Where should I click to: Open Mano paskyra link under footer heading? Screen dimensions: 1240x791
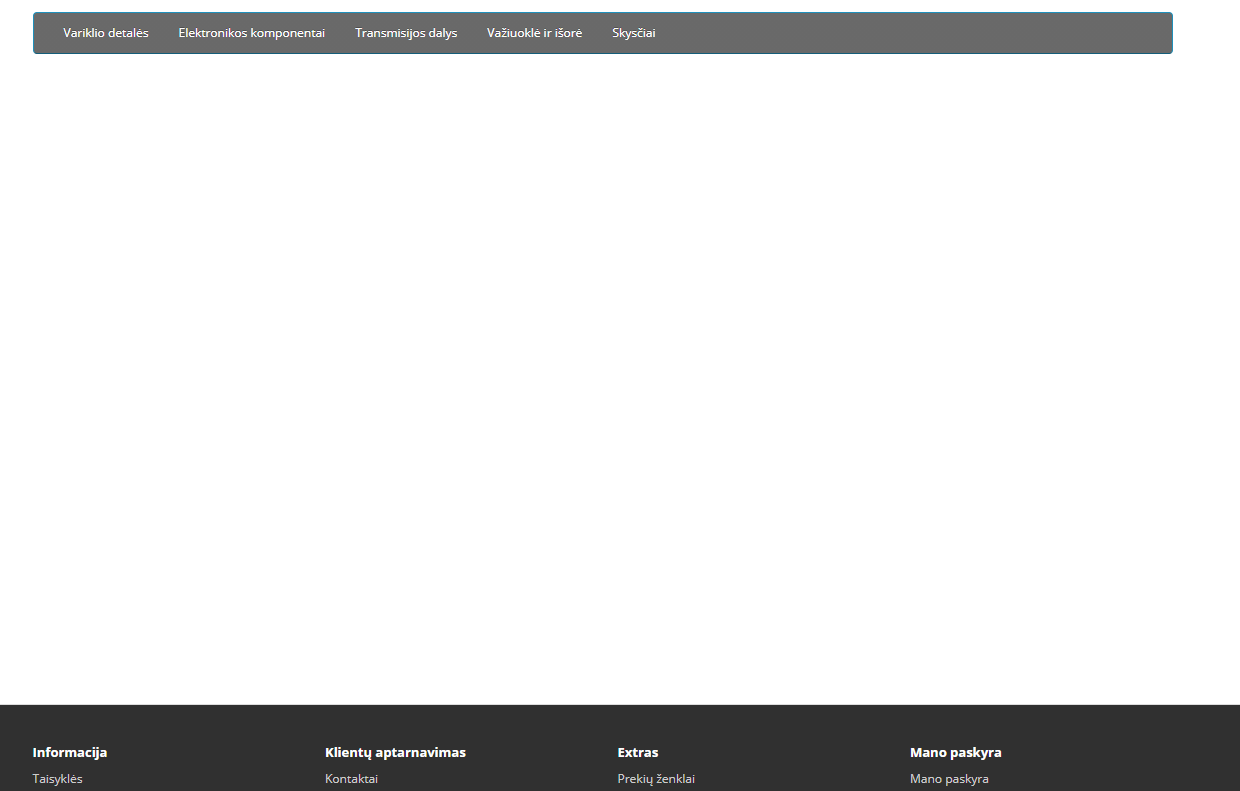coord(949,779)
